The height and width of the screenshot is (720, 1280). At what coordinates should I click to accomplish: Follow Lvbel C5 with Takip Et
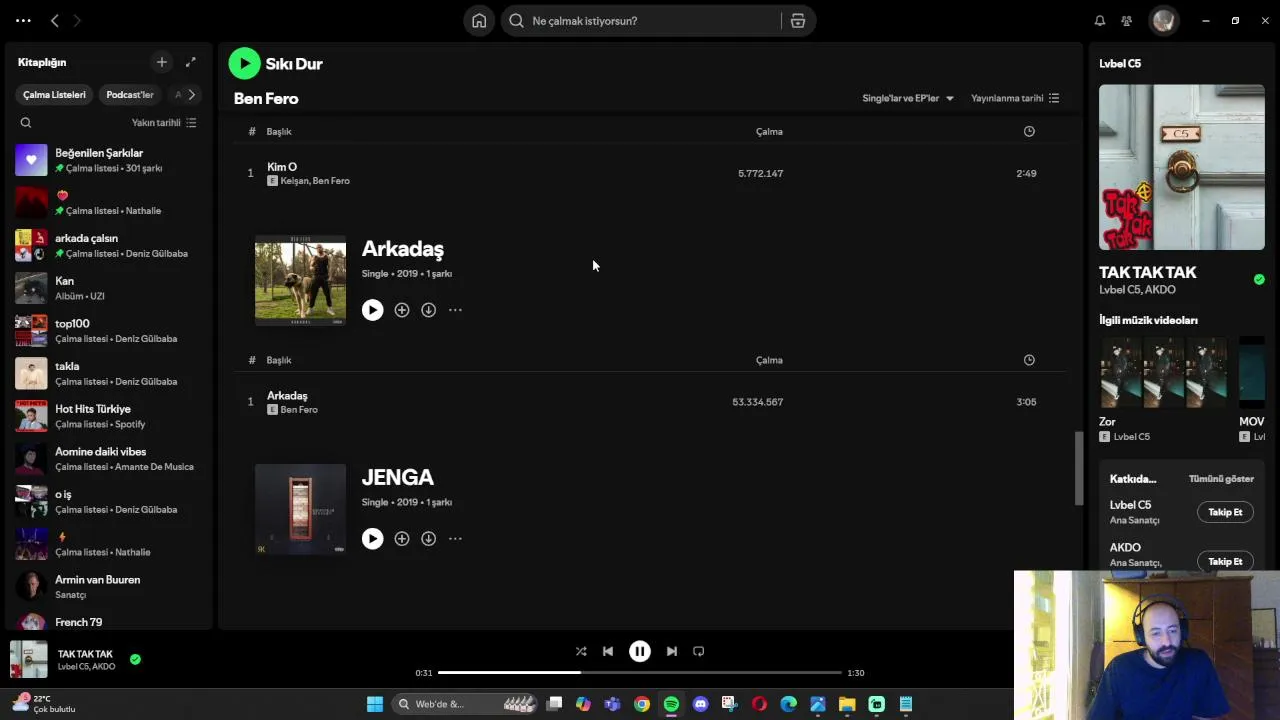[1225, 512]
